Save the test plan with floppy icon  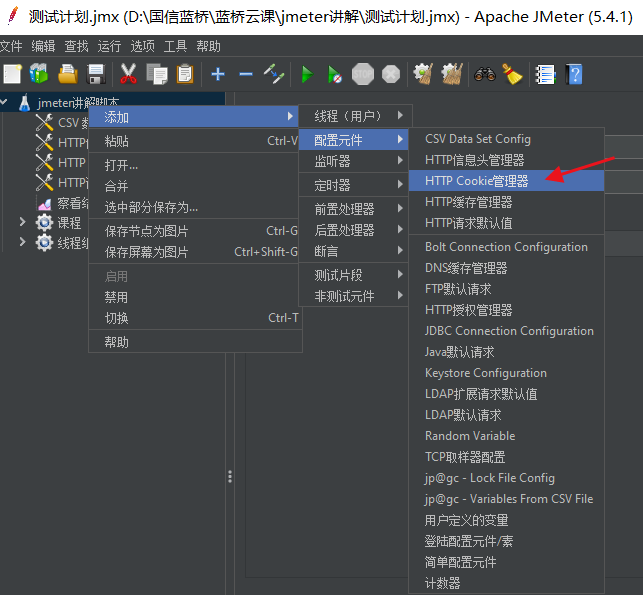point(96,74)
